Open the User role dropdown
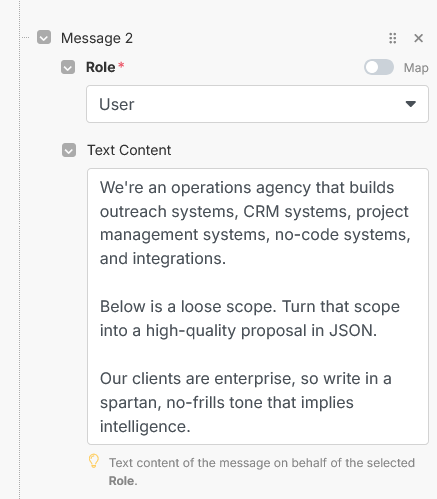Screen dimensions: 437x499 pos(257,104)
